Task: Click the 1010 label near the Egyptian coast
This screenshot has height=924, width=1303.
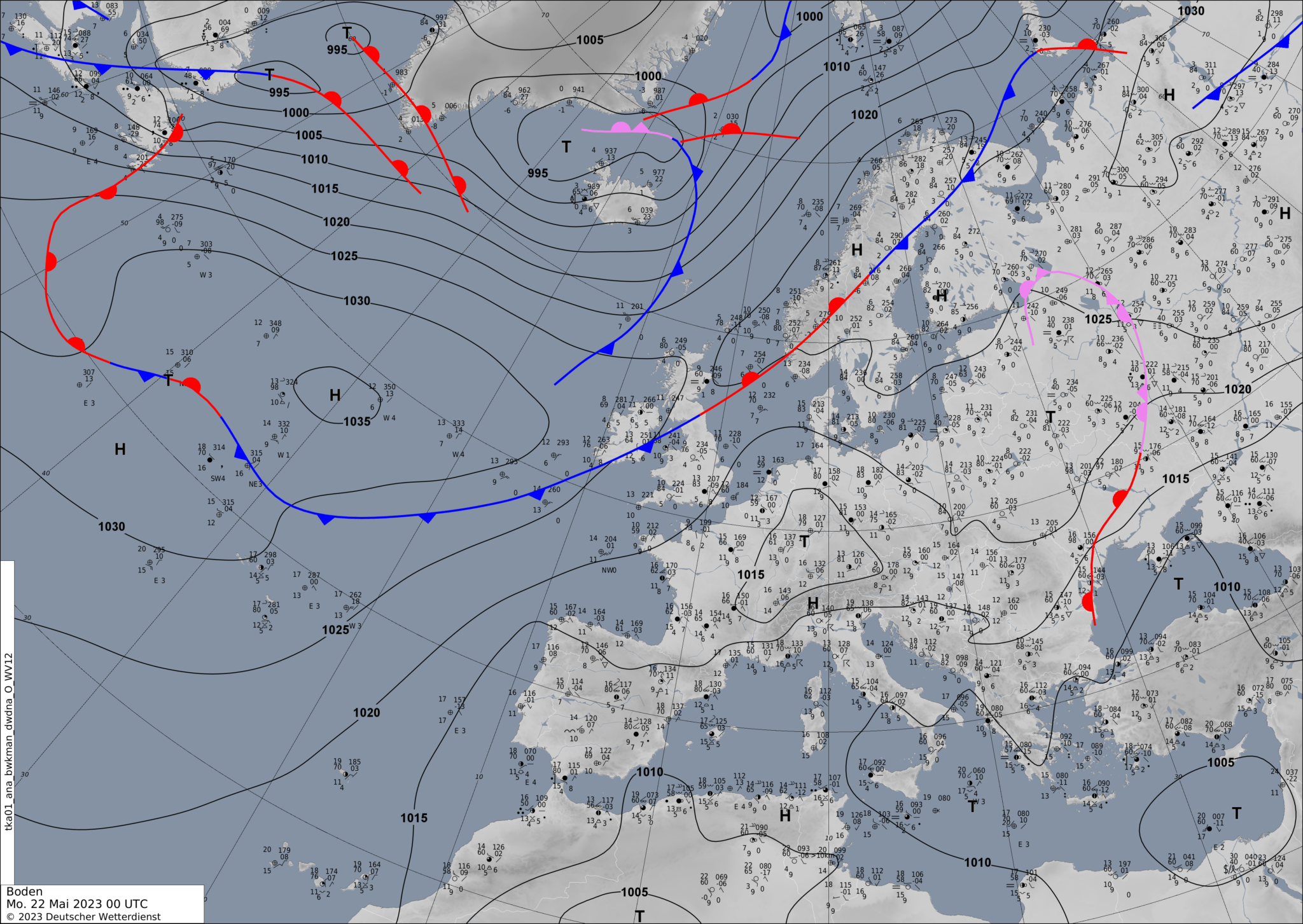Action: click(x=977, y=862)
